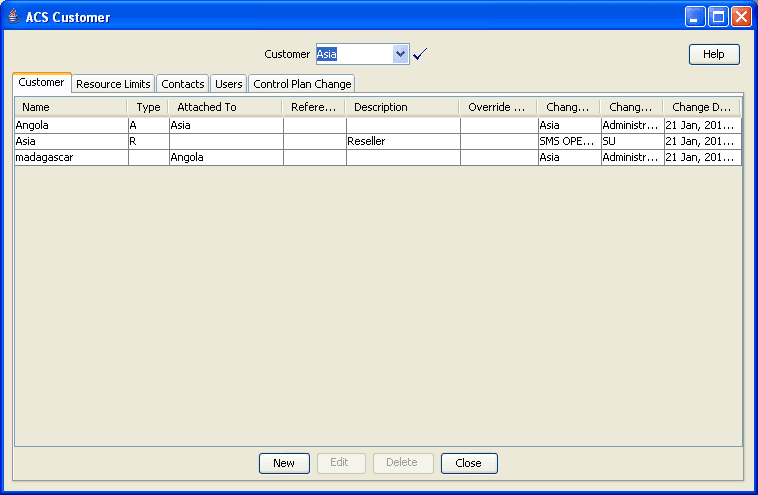Click the Delete button
758x495 pixels.
pyautogui.click(x=403, y=463)
